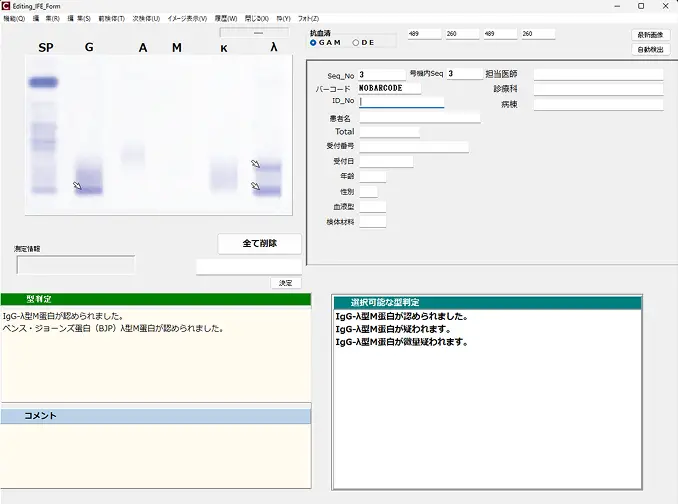Click the Total input field

tap(389, 132)
